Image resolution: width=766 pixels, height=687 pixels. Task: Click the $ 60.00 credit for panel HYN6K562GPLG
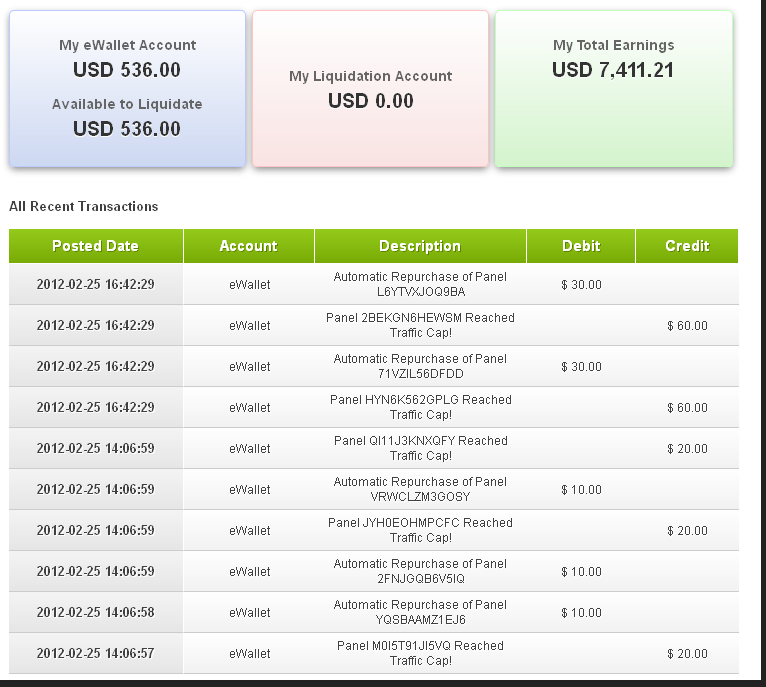[687, 408]
